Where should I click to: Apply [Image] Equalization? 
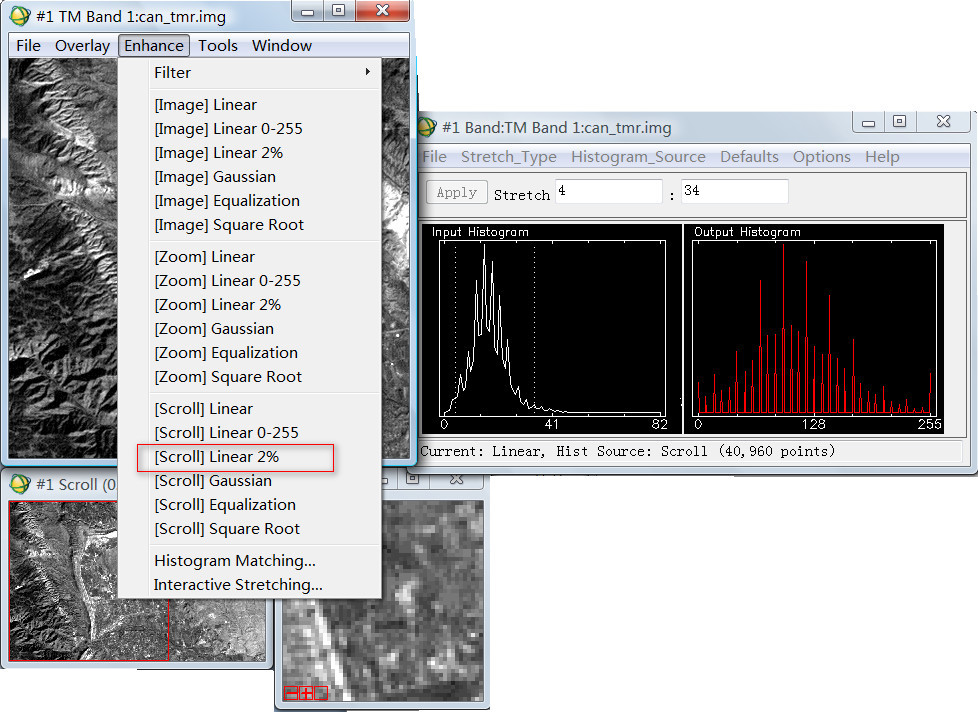(x=227, y=201)
